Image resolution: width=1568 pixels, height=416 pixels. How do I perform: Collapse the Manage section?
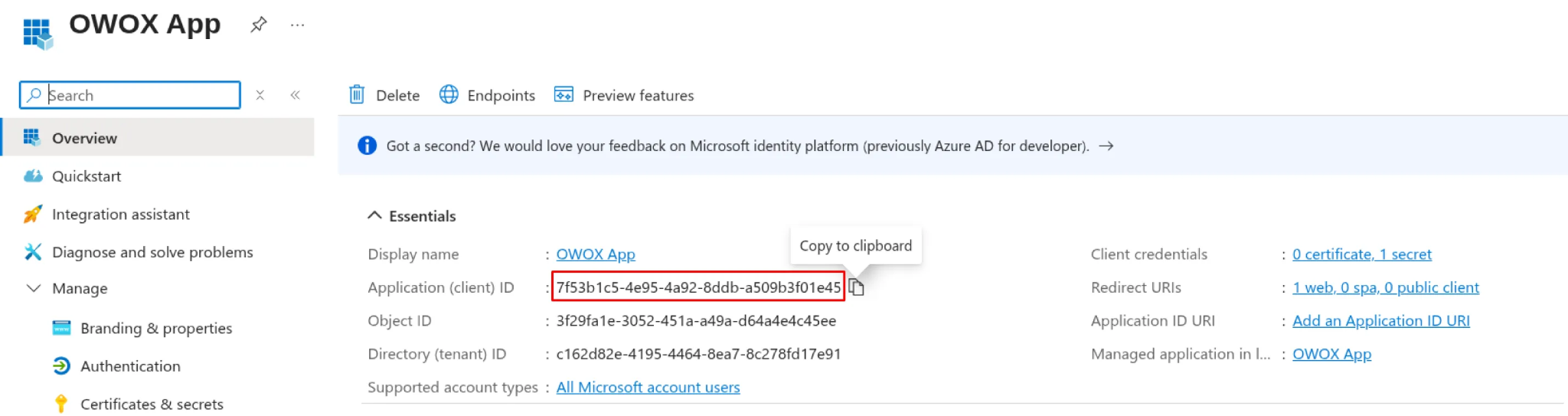click(34, 289)
